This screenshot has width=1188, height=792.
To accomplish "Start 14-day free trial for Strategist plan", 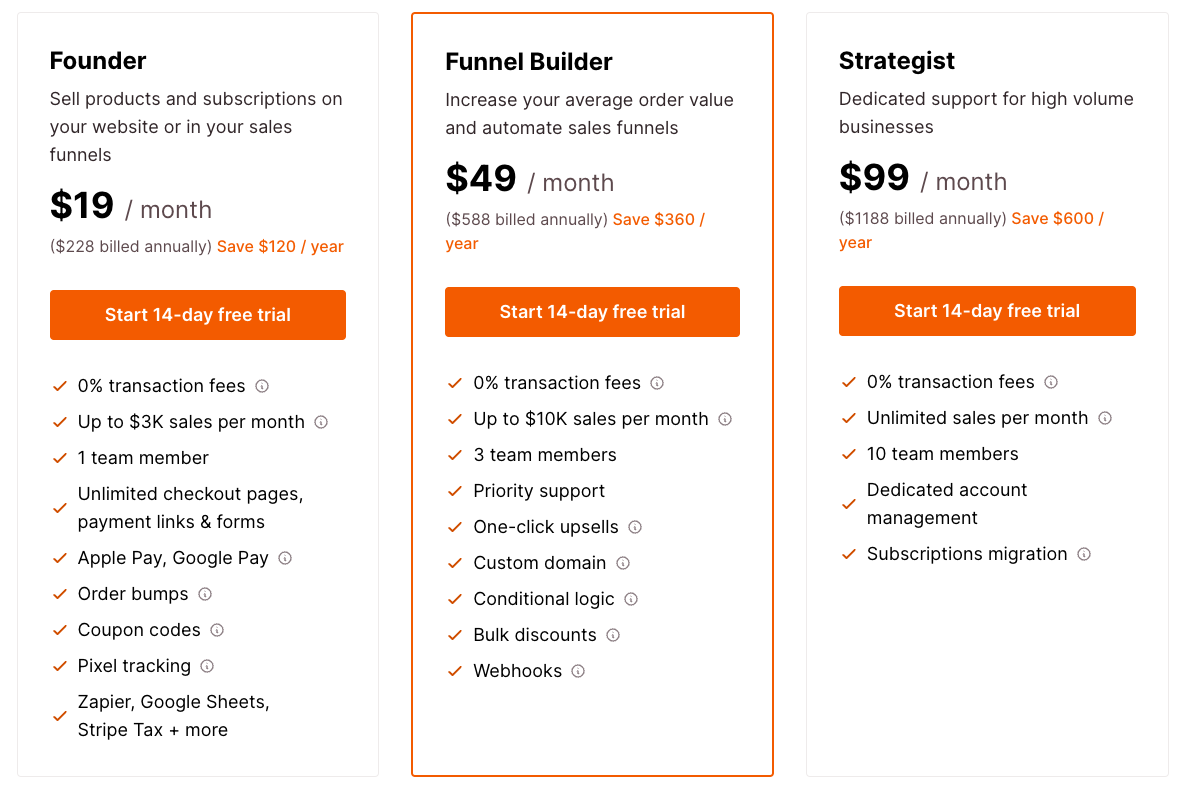I will (987, 311).
